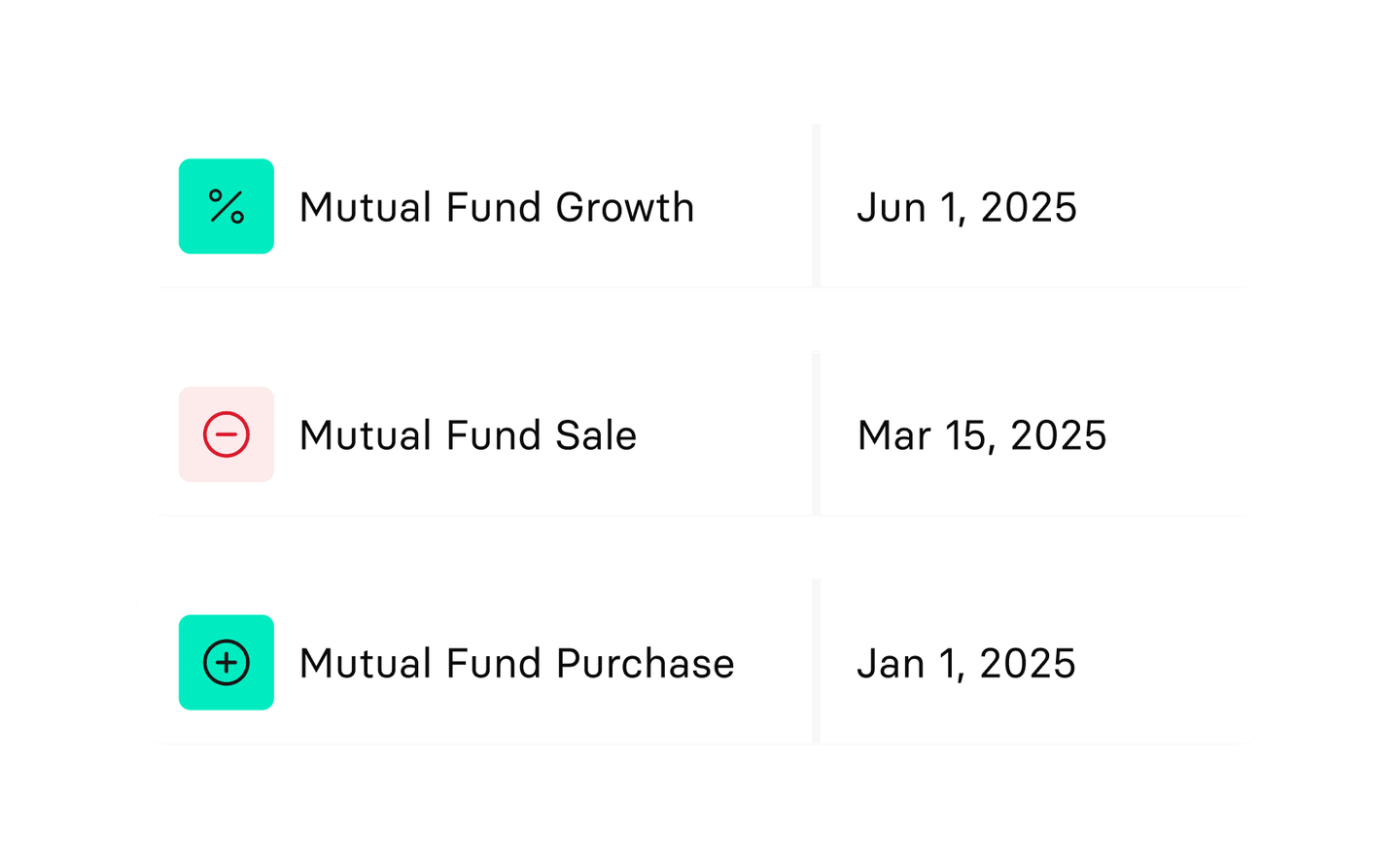The height and width of the screenshot is (866, 1400).
Task: Click the withdrawal icon beside Mutual Fund Sale
Action: tap(226, 434)
